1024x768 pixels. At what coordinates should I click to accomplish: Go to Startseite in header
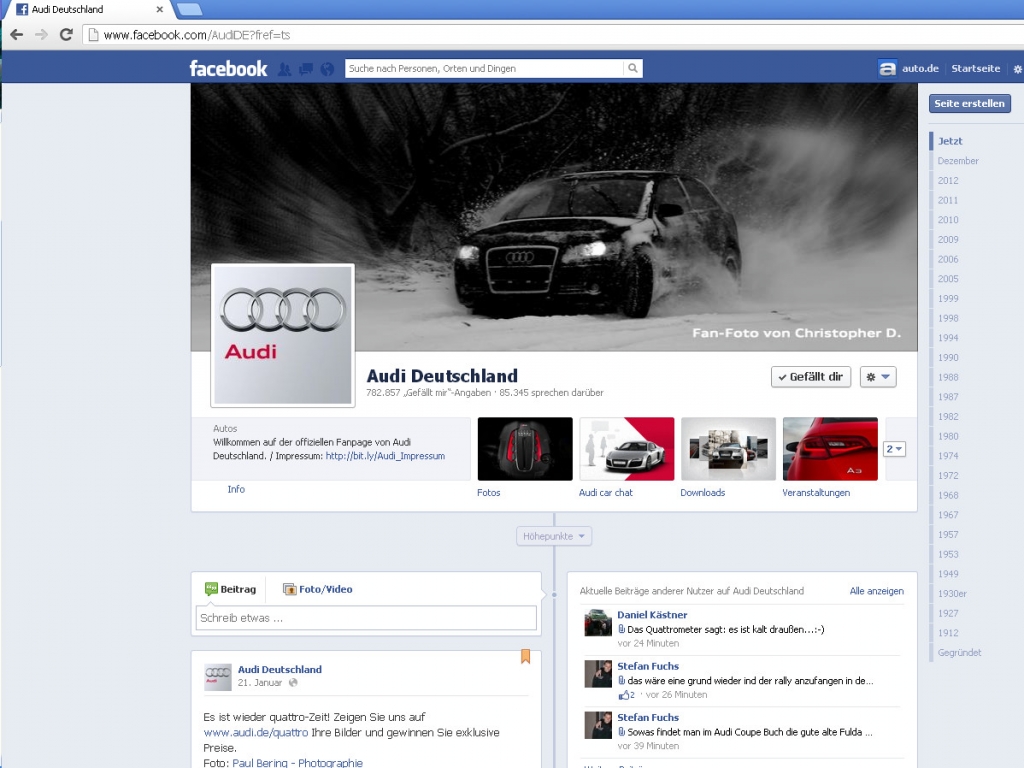point(975,69)
